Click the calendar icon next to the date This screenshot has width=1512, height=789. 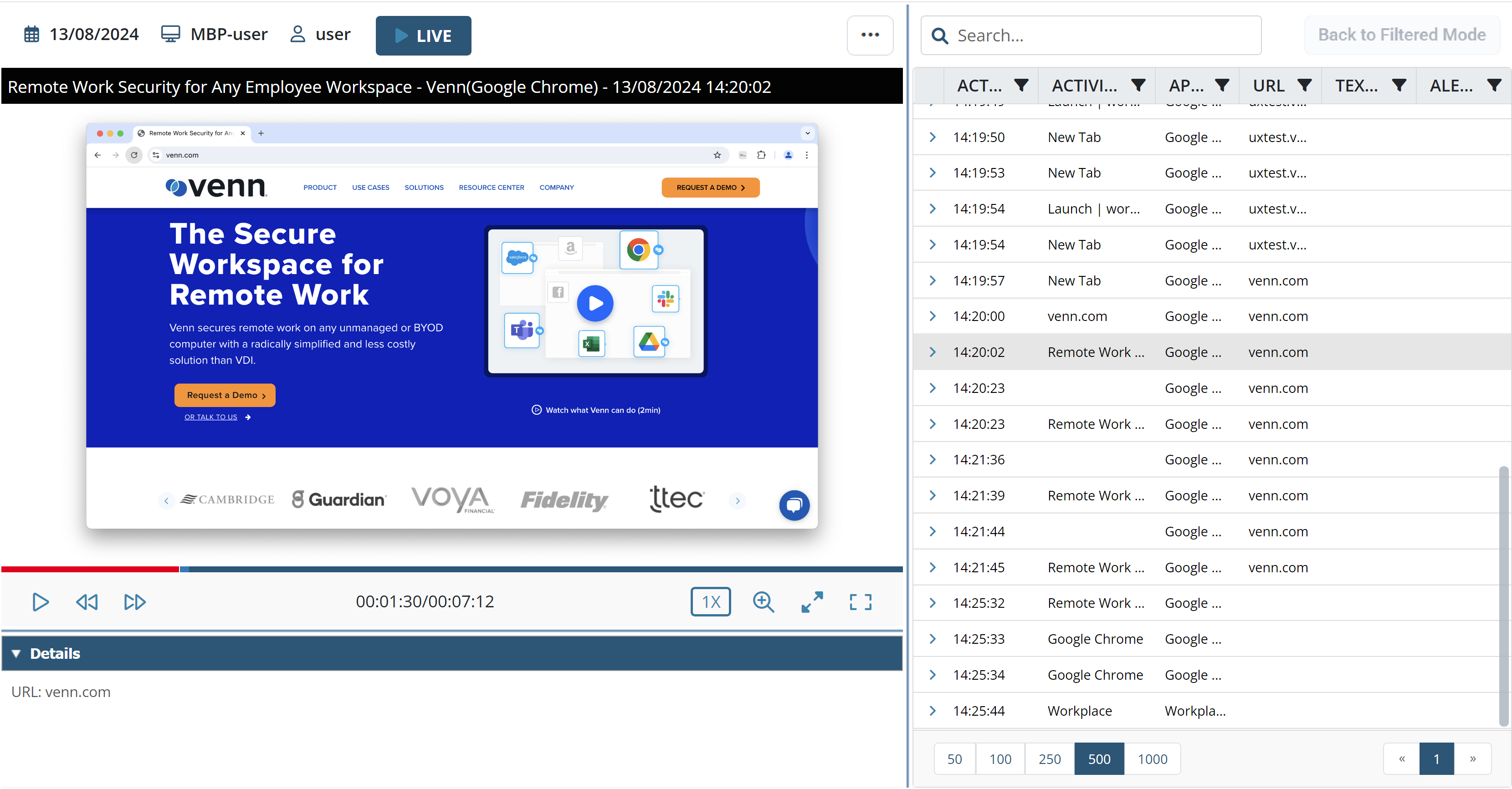pyautogui.click(x=32, y=35)
